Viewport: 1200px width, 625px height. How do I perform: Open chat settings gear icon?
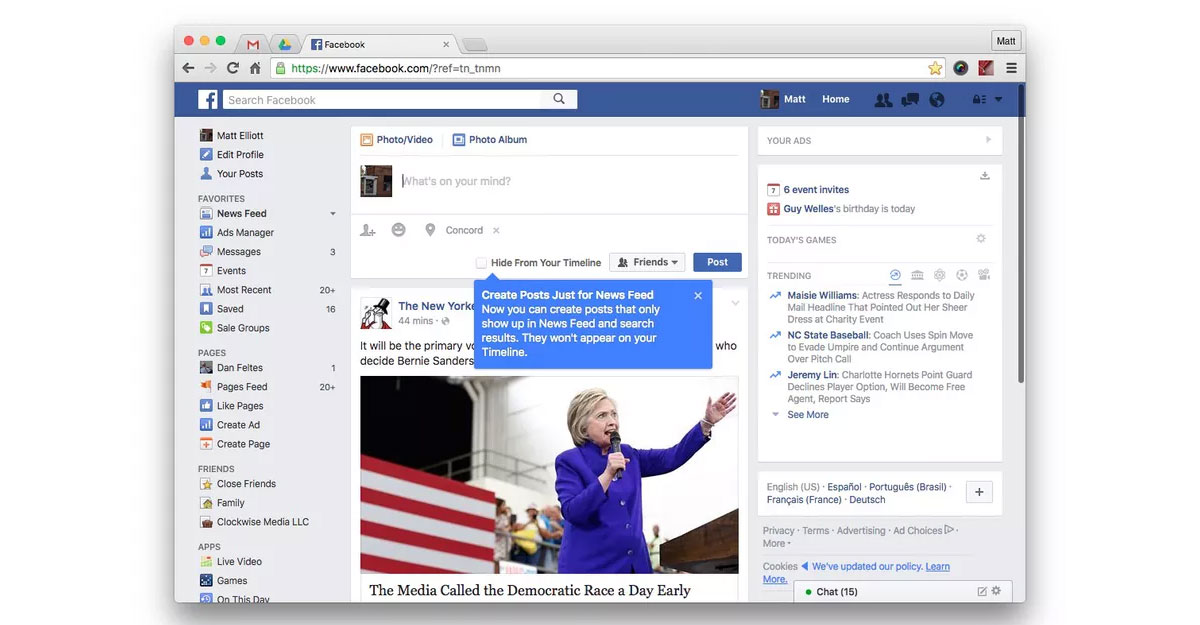pyautogui.click(x=996, y=592)
